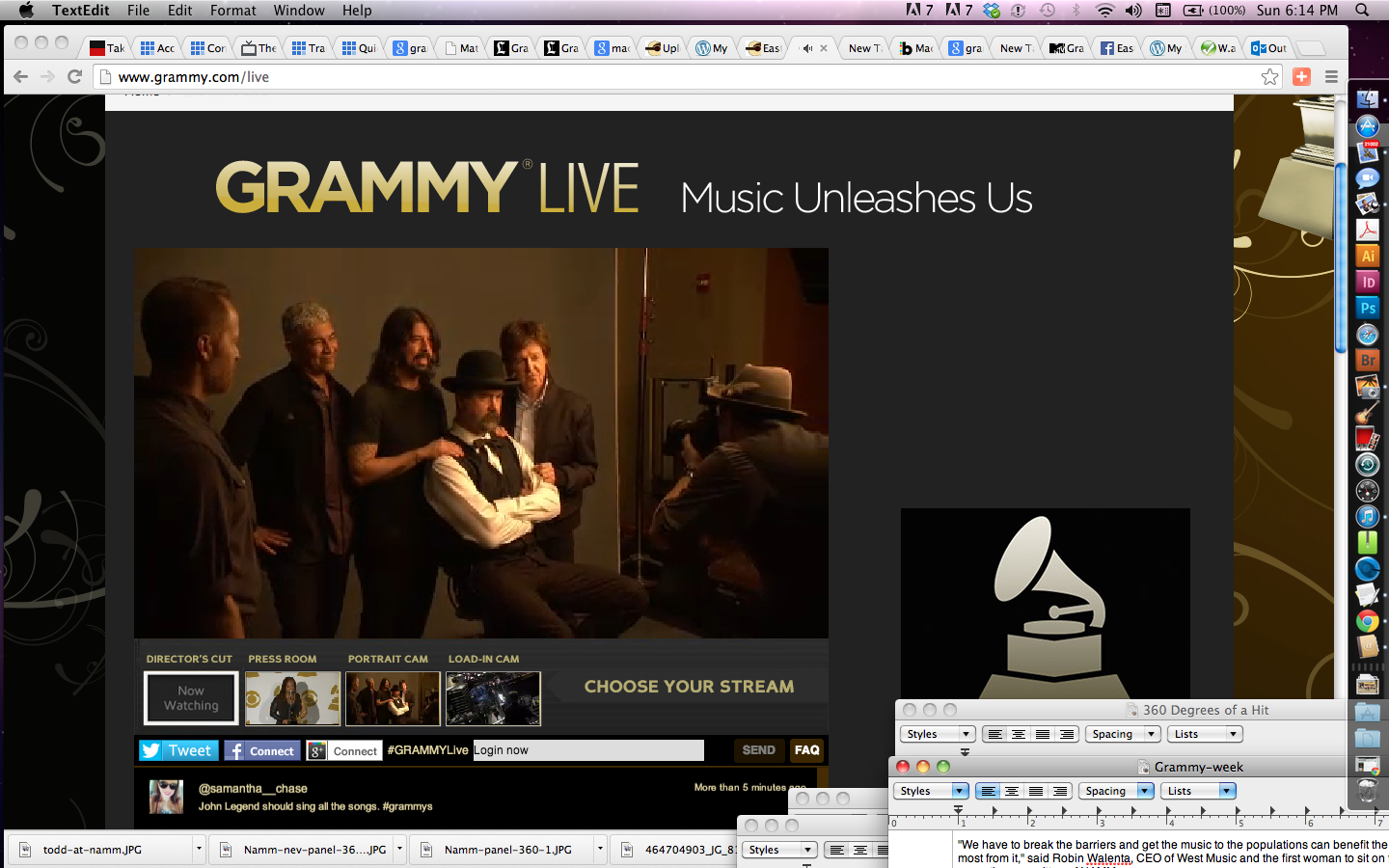
Task: Open Lists dropdown in Grammy-week window
Action: 1197,791
